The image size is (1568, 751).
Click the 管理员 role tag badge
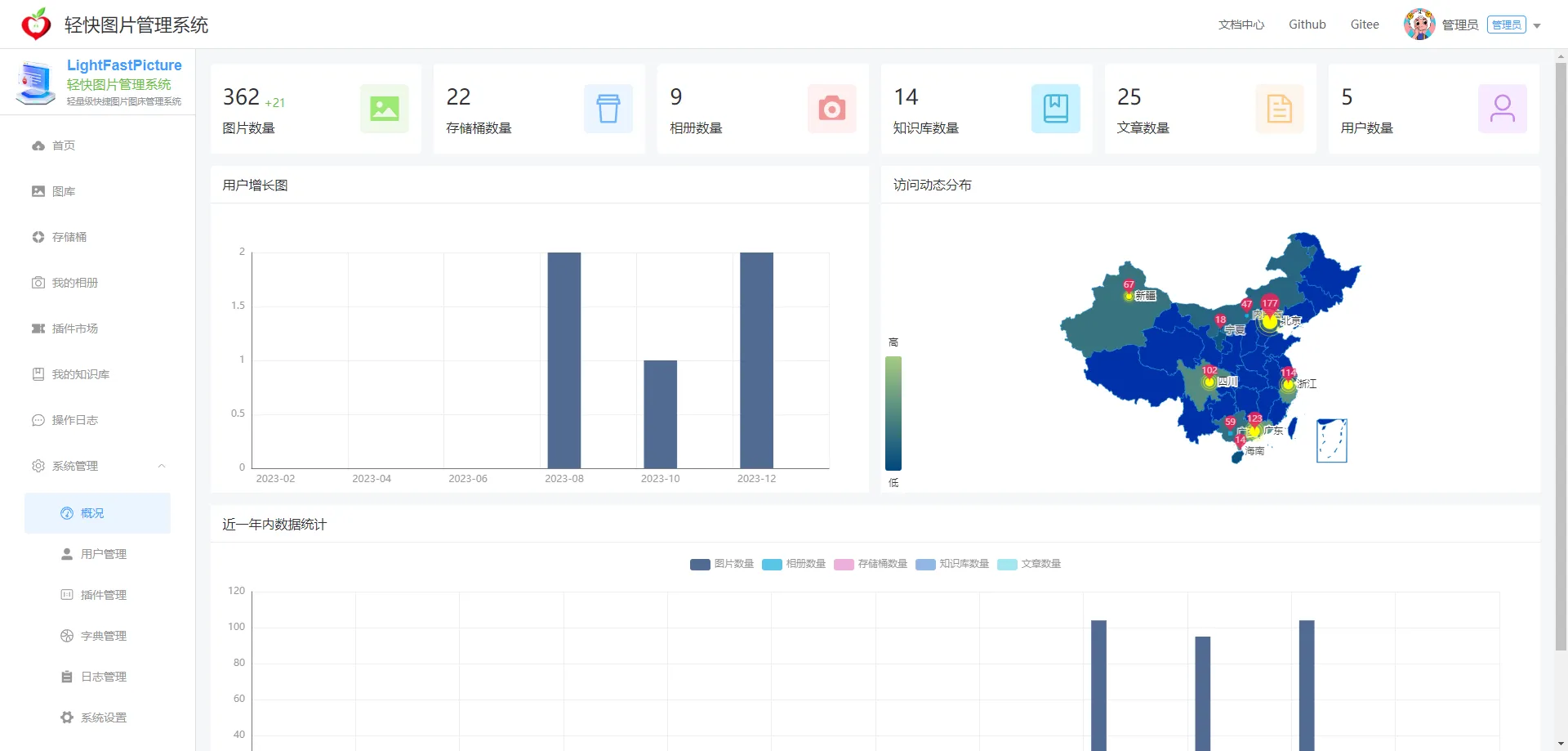tap(1507, 25)
